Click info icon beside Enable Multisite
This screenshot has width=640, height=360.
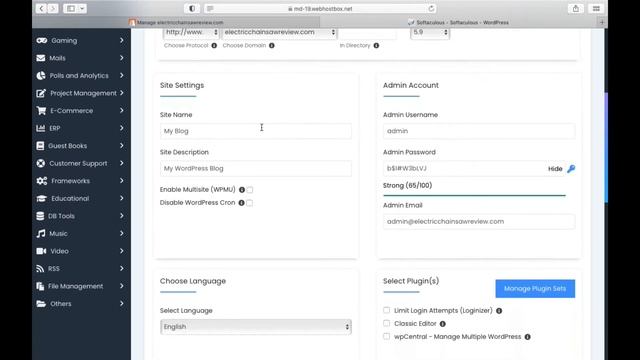coord(242,190)
